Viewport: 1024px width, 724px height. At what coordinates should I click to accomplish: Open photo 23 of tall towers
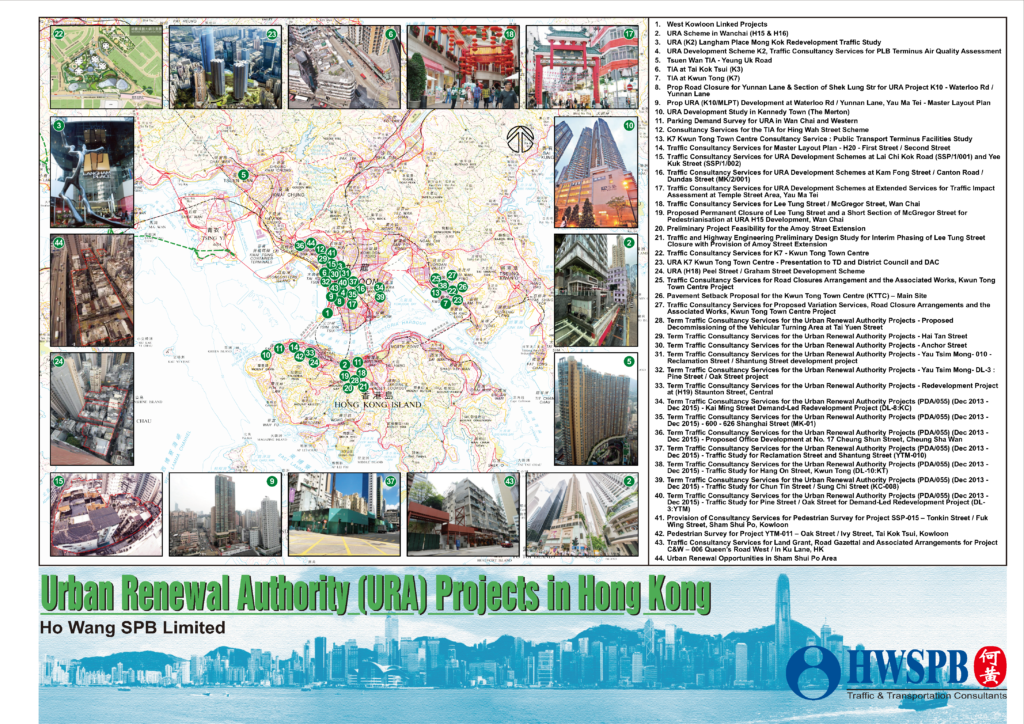[225, 67]
